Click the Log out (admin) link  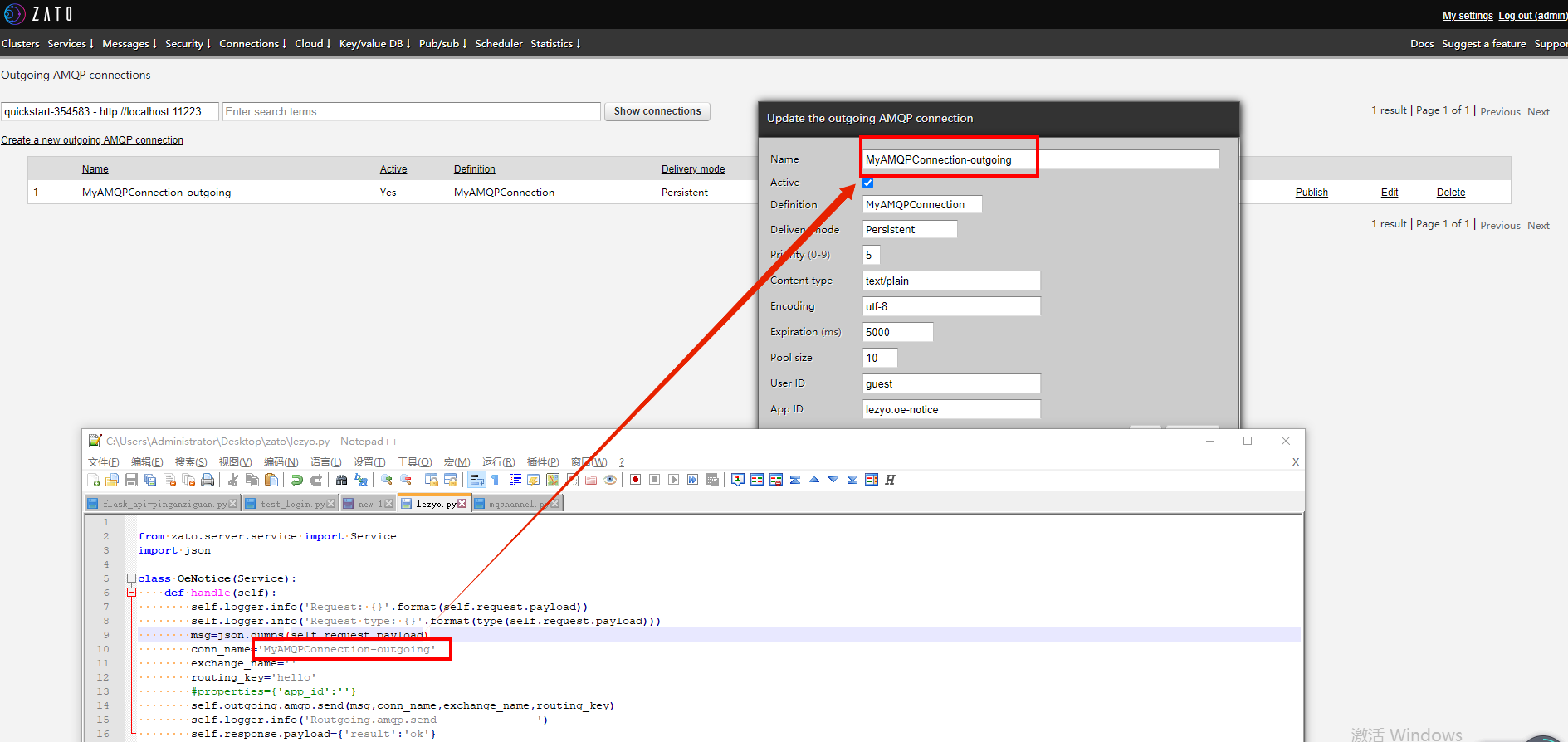pos(1532,16)
